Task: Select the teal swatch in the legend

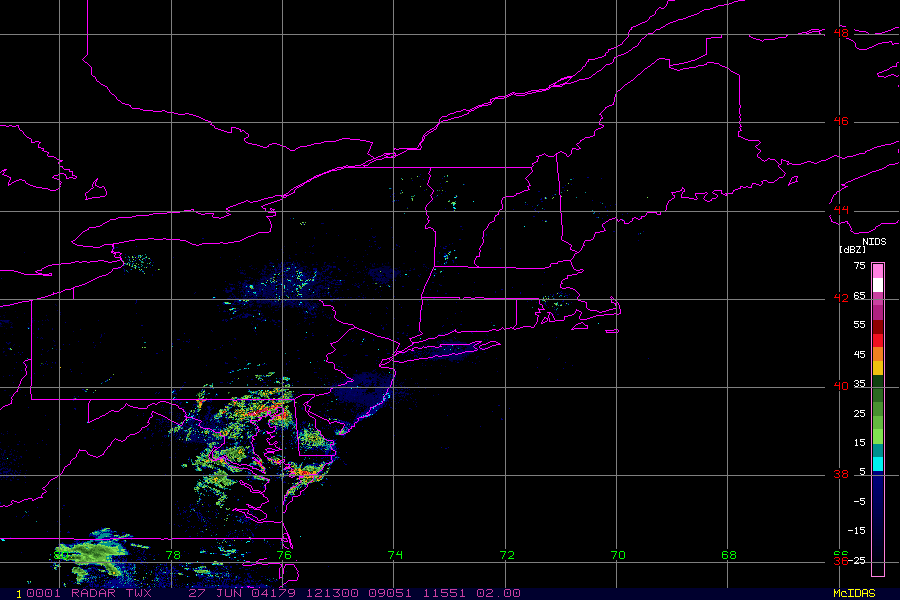Action: tap(878, 451)
